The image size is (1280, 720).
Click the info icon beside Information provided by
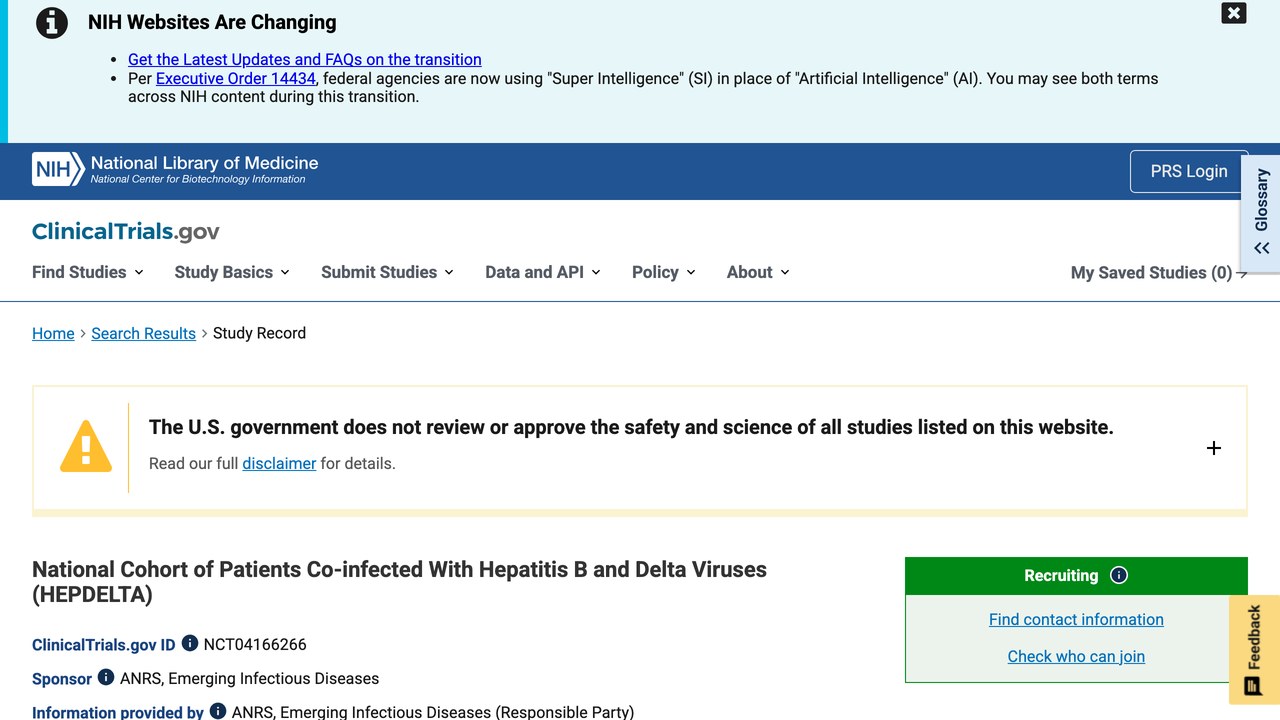218,712
